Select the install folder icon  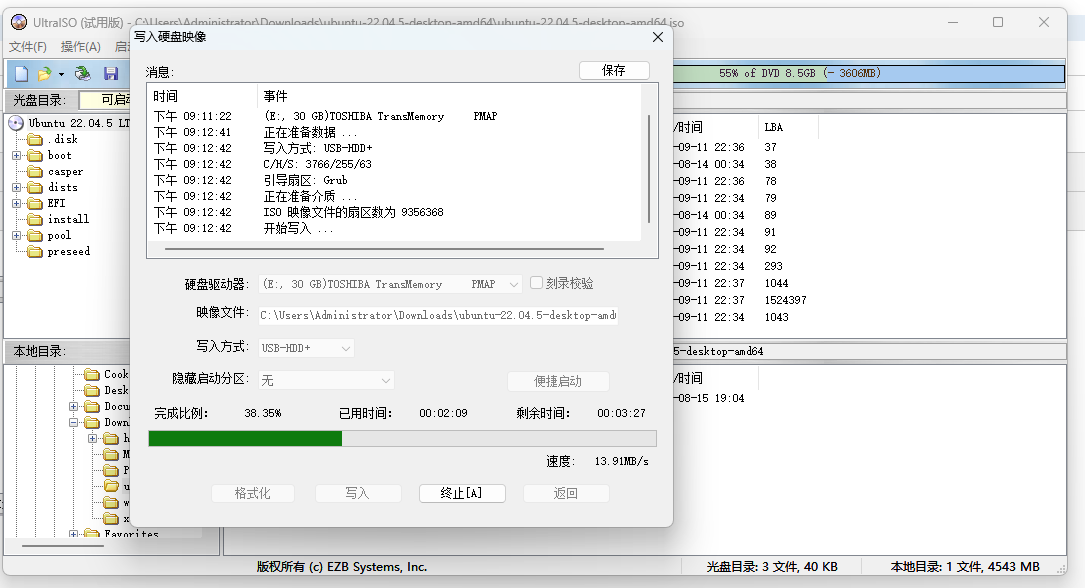click(x=35, y=219)
